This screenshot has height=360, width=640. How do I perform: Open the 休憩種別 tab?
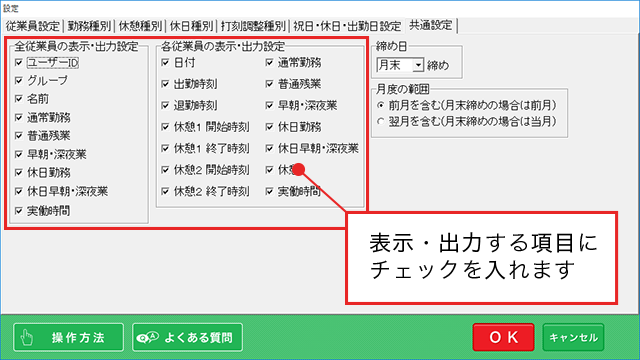pyautogui.click(x=140, y=26)
